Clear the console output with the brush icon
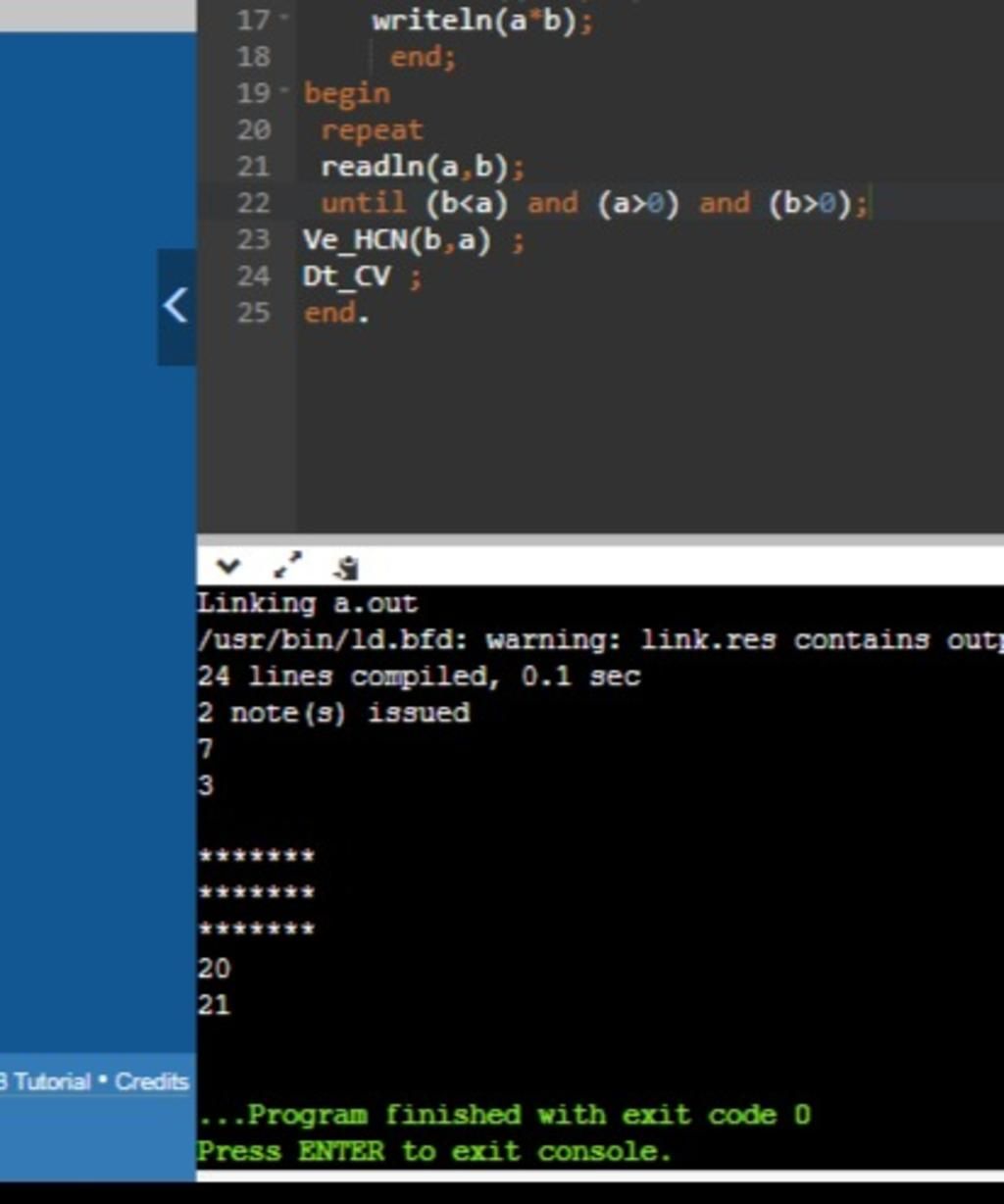 coord(346,567)
